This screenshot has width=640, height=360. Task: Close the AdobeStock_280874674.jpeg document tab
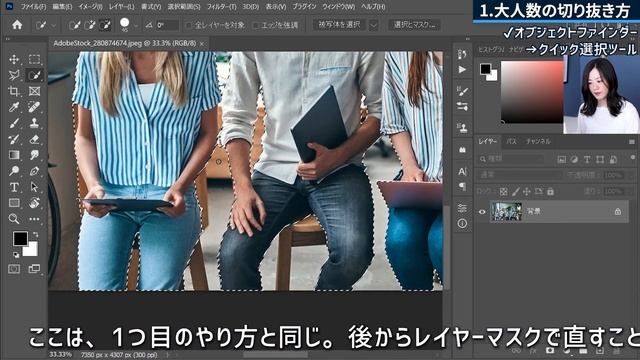202,44
